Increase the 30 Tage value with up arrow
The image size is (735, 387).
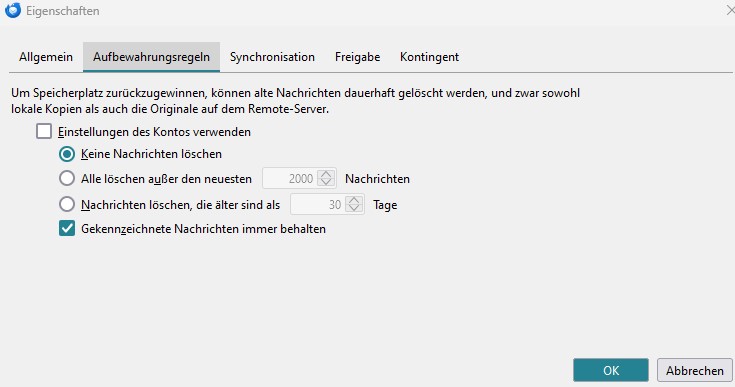354,200
